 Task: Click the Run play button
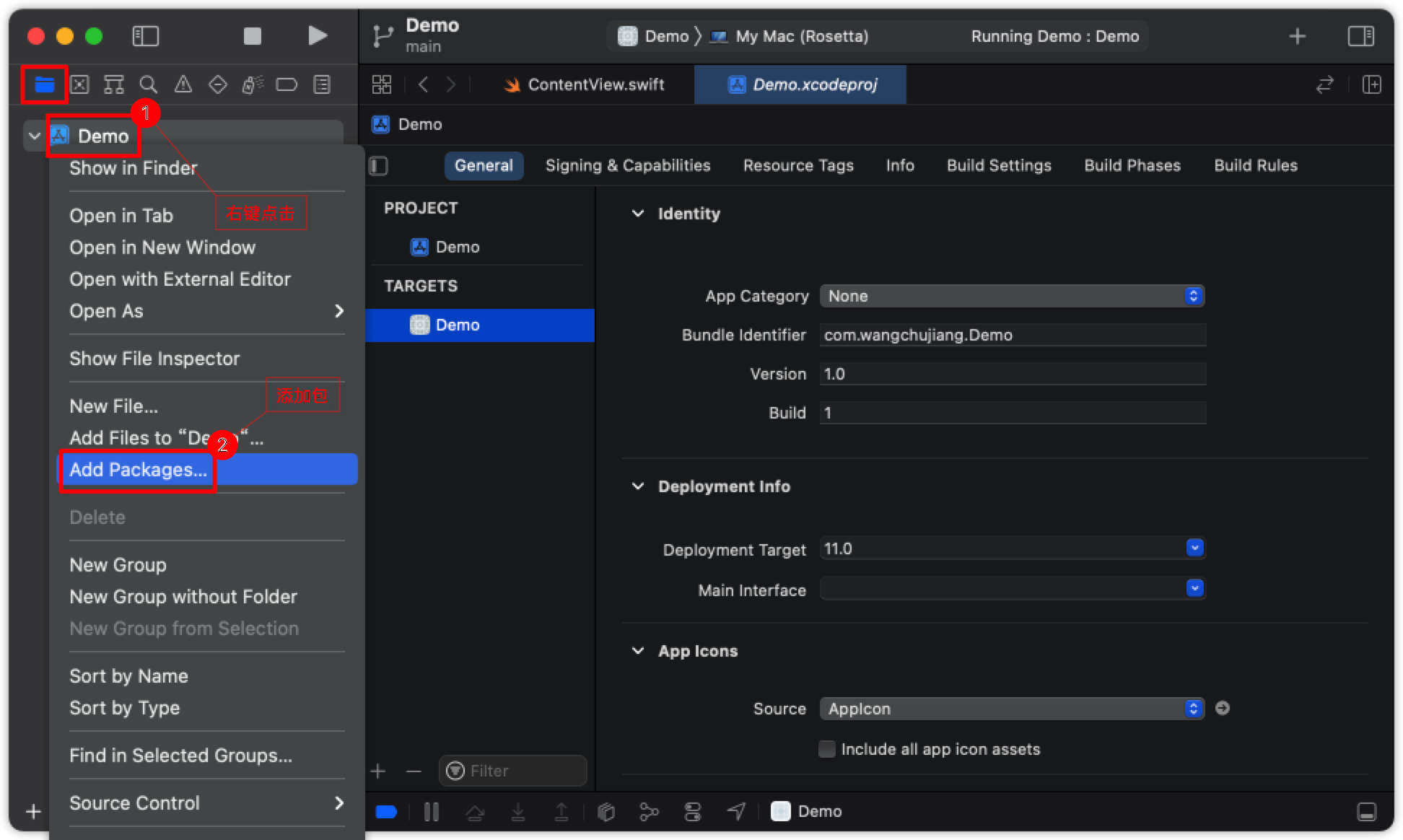tap(317, 35)
